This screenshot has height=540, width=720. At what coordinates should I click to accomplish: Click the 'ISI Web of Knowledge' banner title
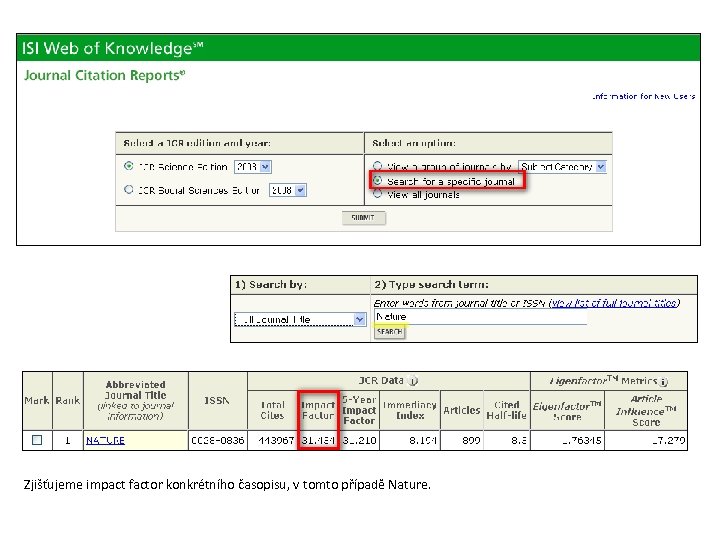point(112,48)
